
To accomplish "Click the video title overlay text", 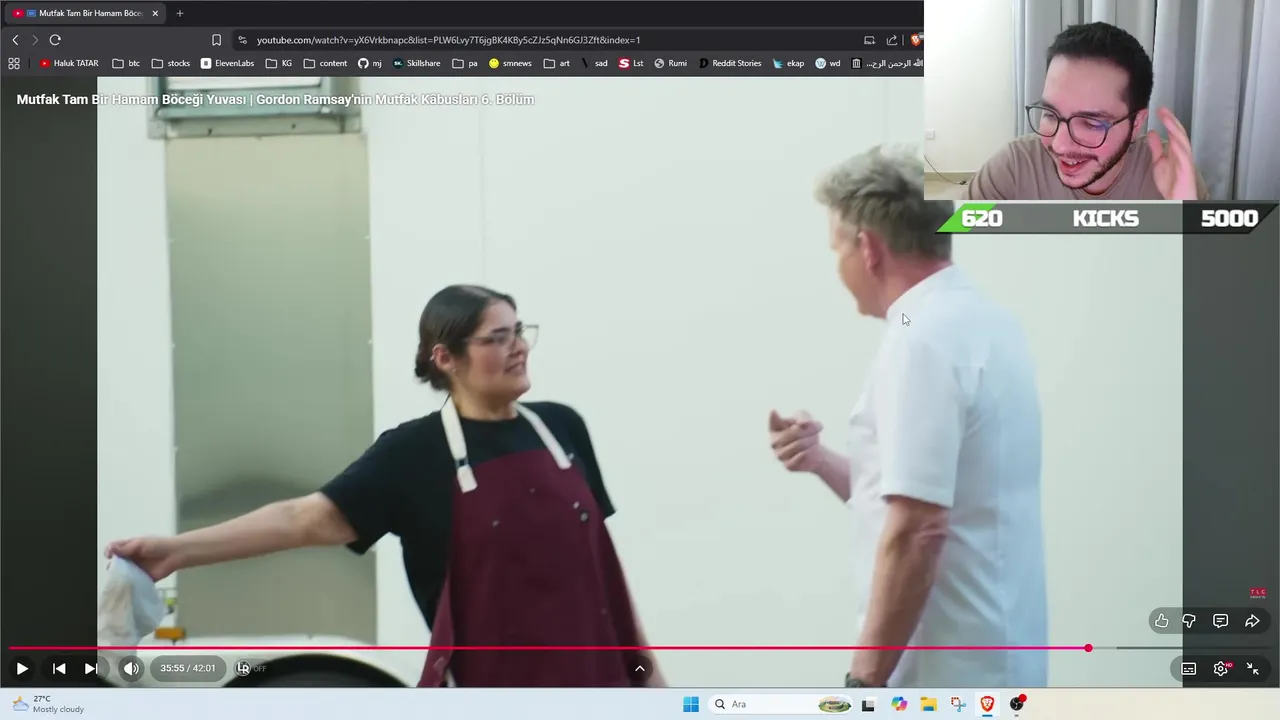I will coord(275,99).
